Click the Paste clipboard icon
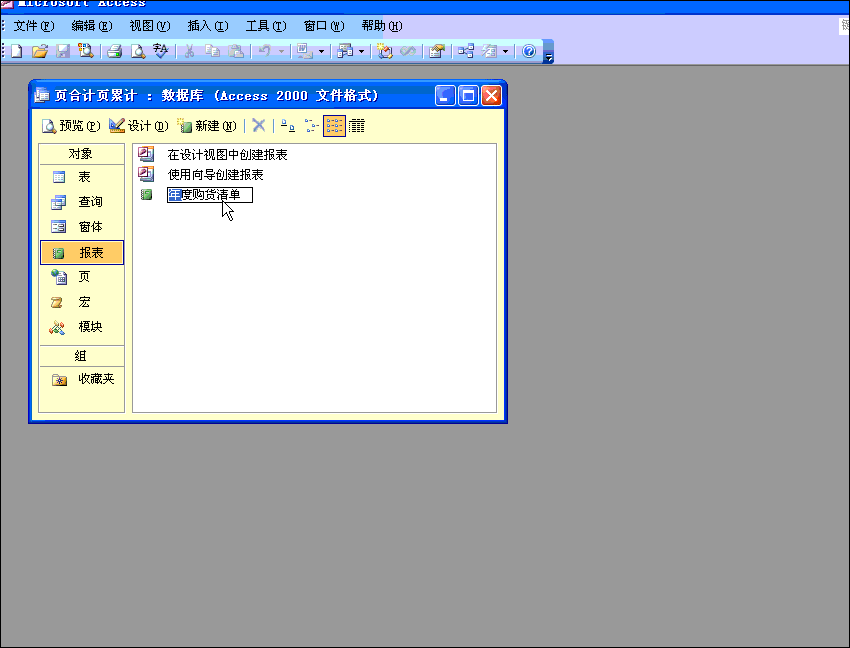Screen dimensions: 850x648 236,52
